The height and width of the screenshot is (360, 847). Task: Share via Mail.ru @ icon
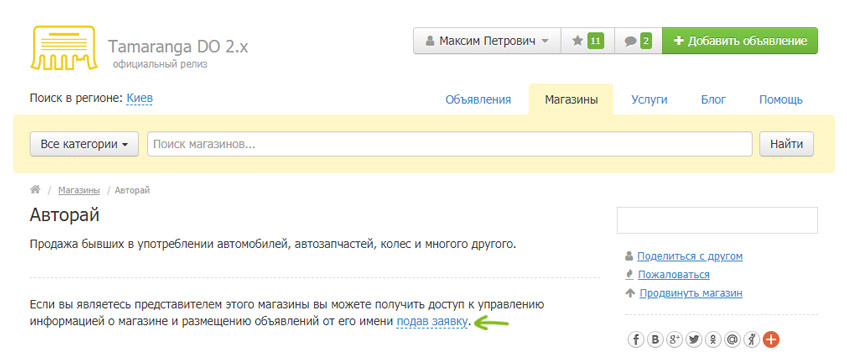pyautogui.click(x=732, y=339)
